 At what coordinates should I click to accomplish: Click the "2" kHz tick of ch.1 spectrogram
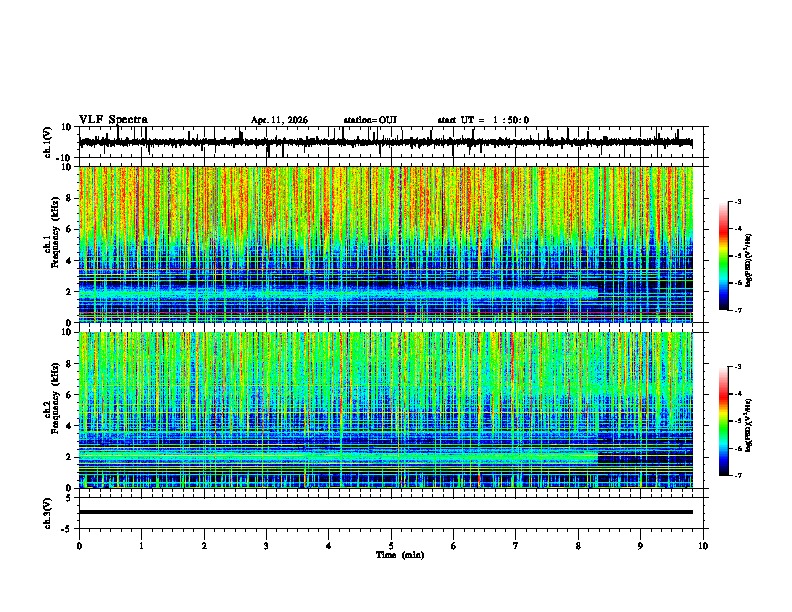[69, 292]
